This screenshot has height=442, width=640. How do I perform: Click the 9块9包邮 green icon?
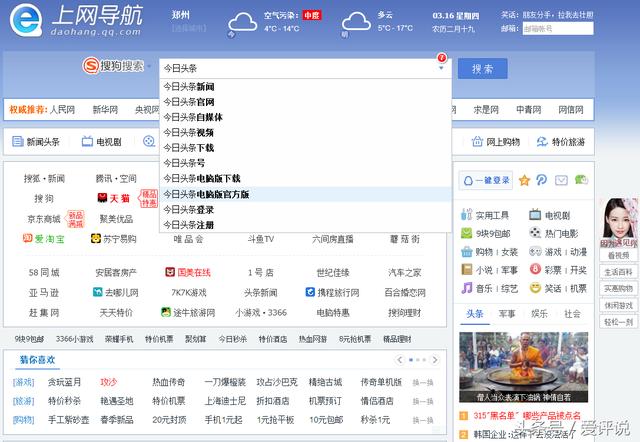click(x=467, y=233)
